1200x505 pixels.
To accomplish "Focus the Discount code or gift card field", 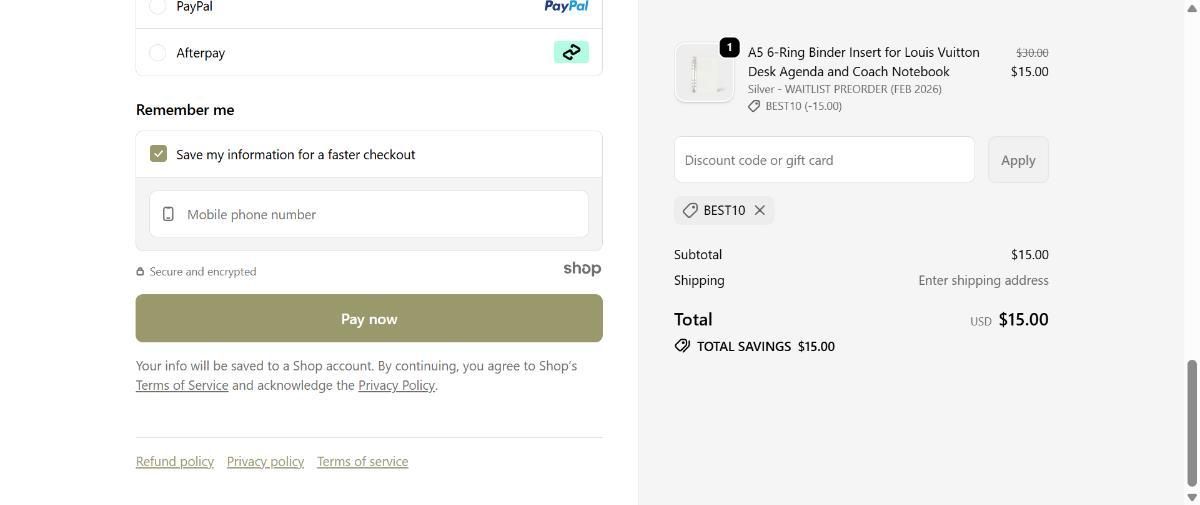I will click(824, 160).
